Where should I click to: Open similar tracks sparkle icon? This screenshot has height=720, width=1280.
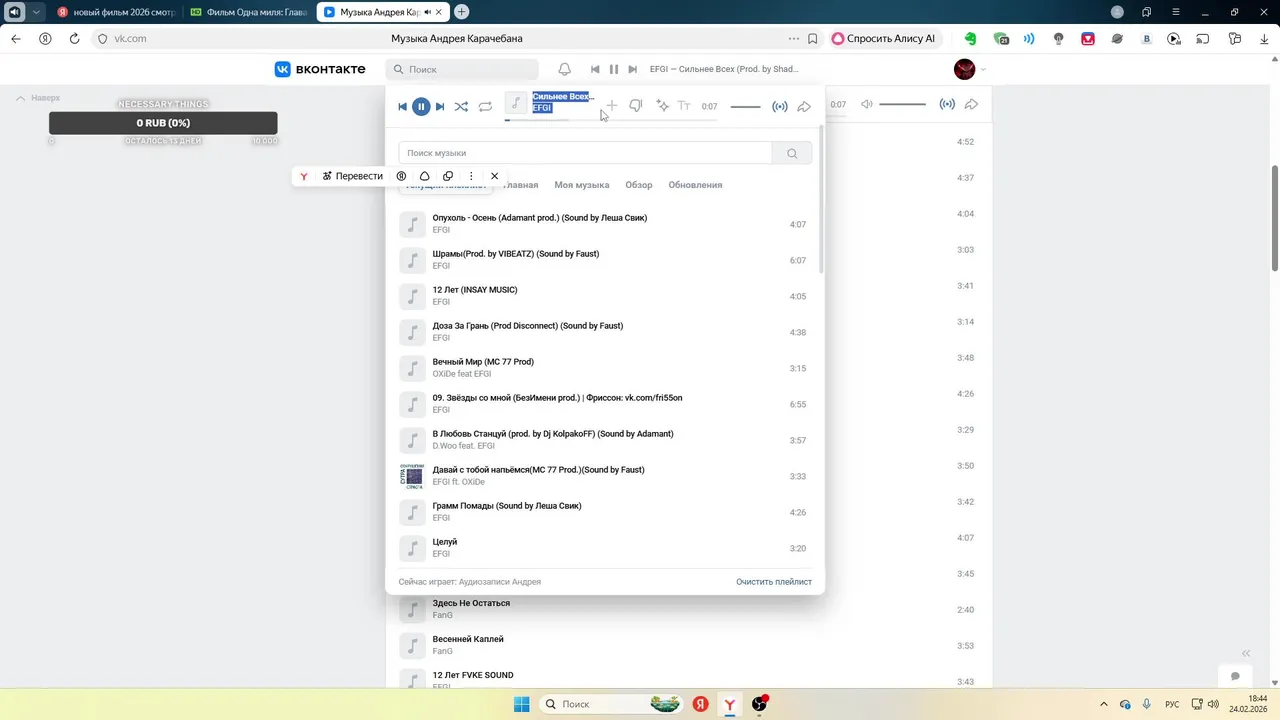[662, 106]
